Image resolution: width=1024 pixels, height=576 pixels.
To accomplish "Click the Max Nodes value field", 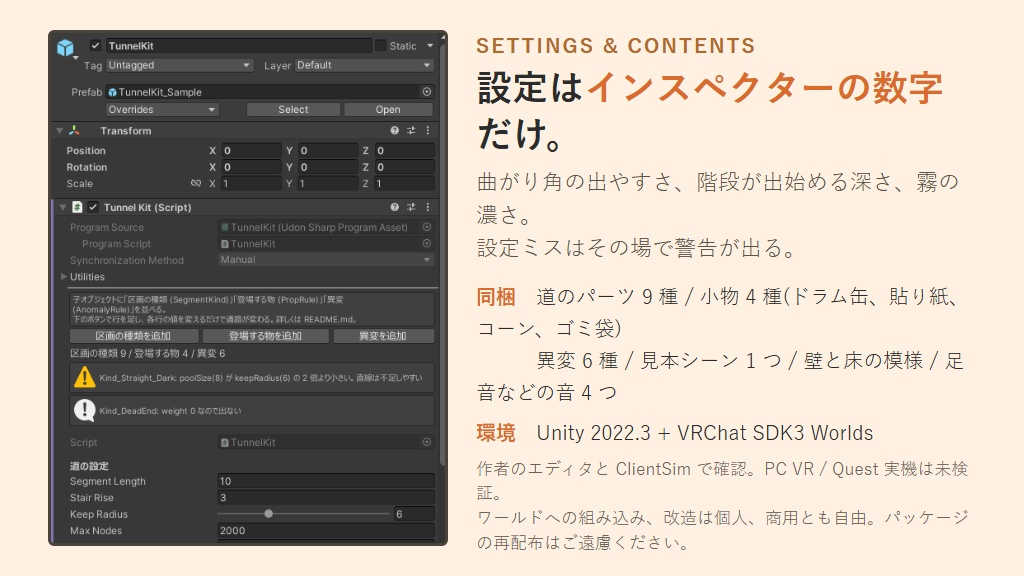I will (x=326, y=530).
